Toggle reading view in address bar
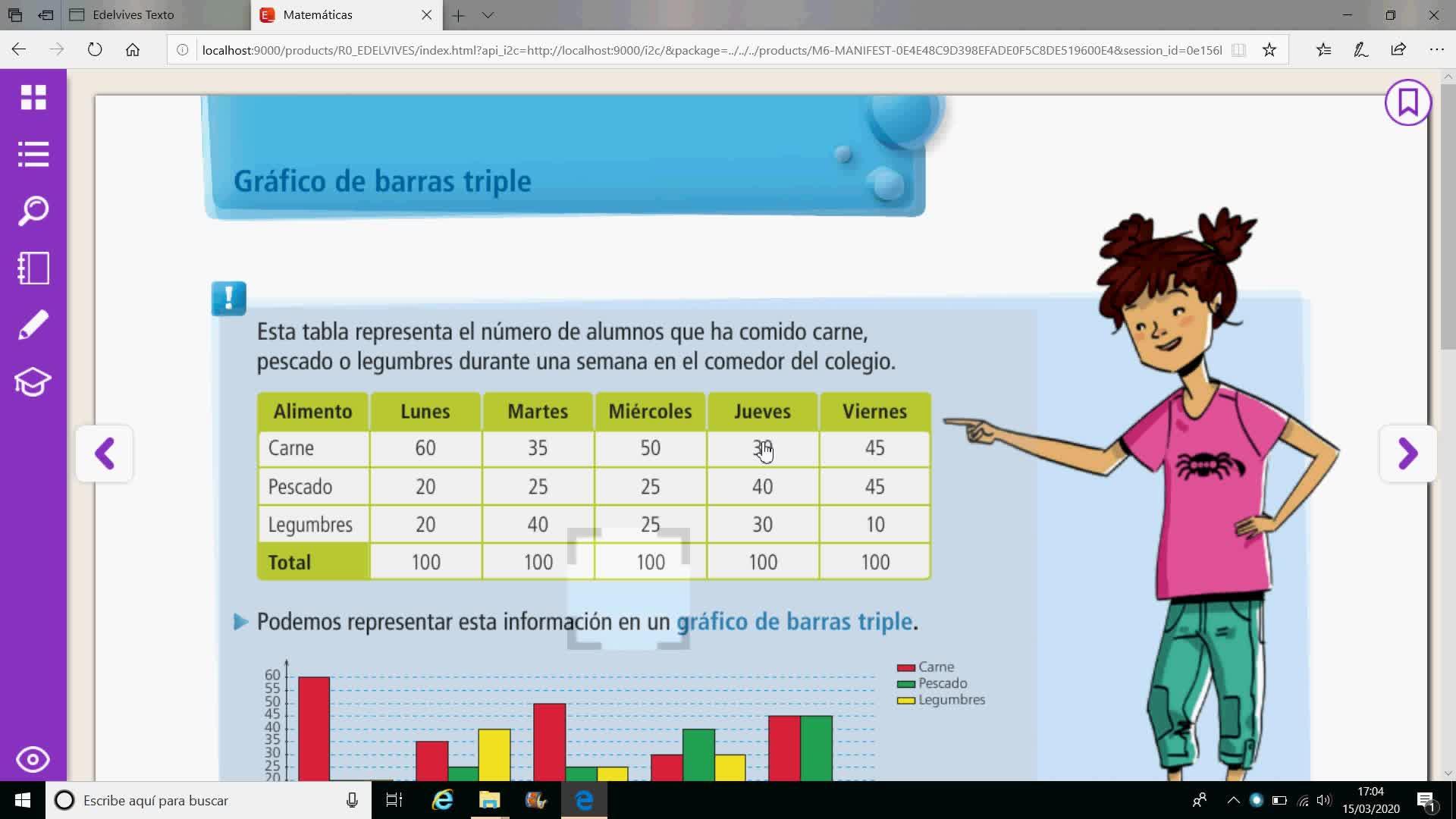Screen dimensions: 1456x819 coord(1238,50)
